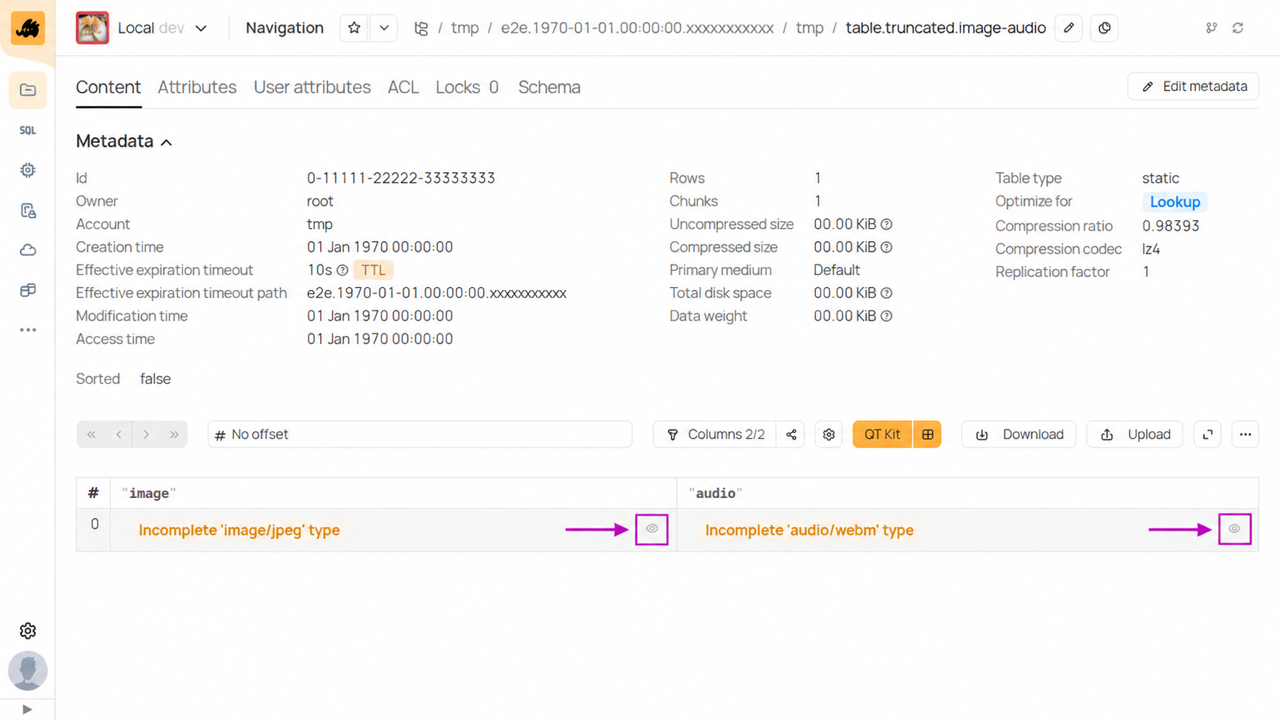Click the TTL badge

click(x=373, y=270)
